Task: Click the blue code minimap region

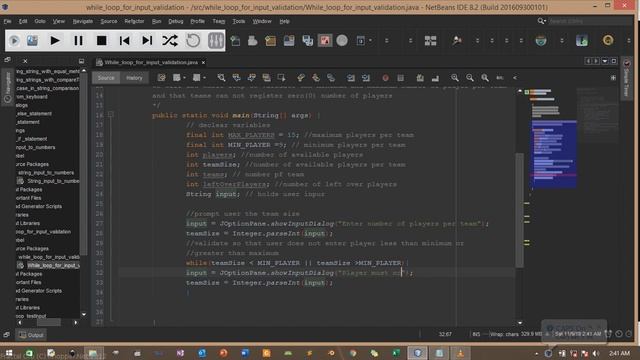Action: click(x=553, y=154)
